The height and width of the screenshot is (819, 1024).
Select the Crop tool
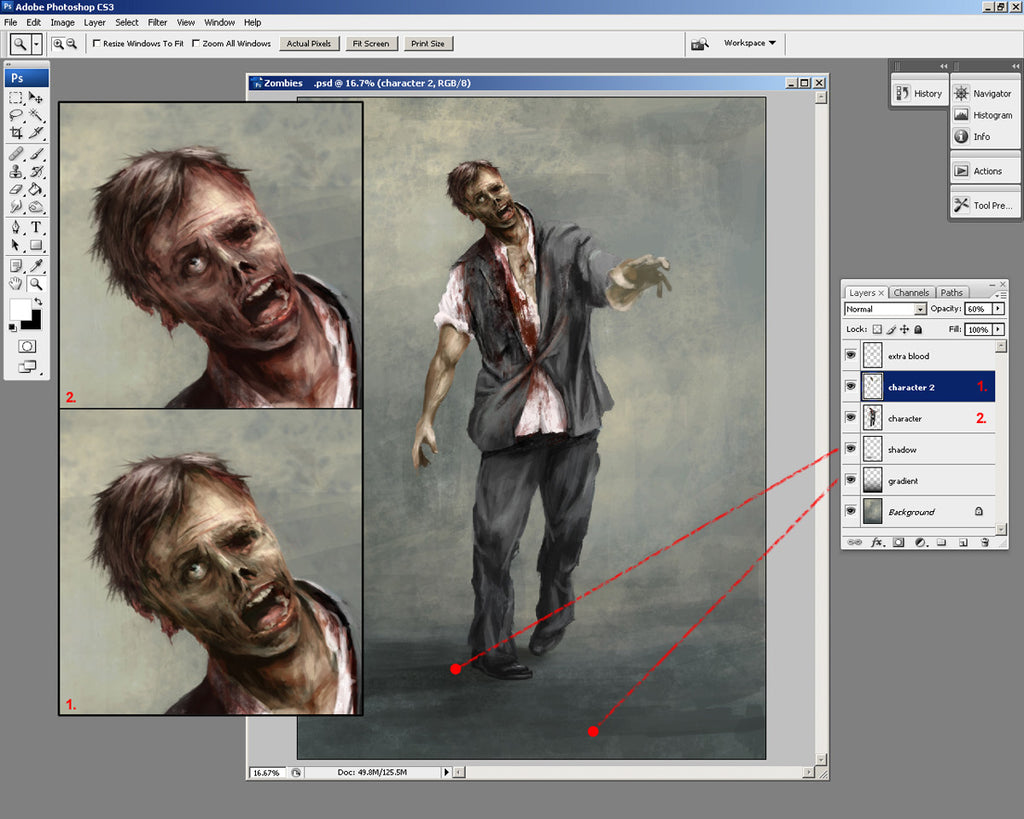[15, 133]
